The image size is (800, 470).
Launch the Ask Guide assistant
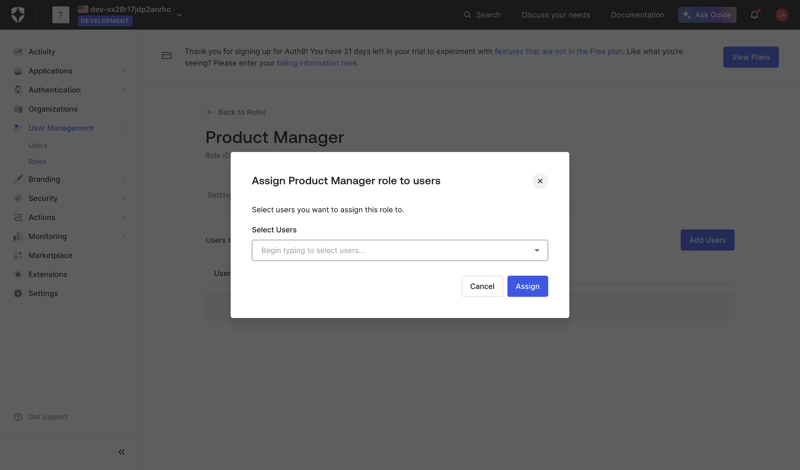[707, 15]
